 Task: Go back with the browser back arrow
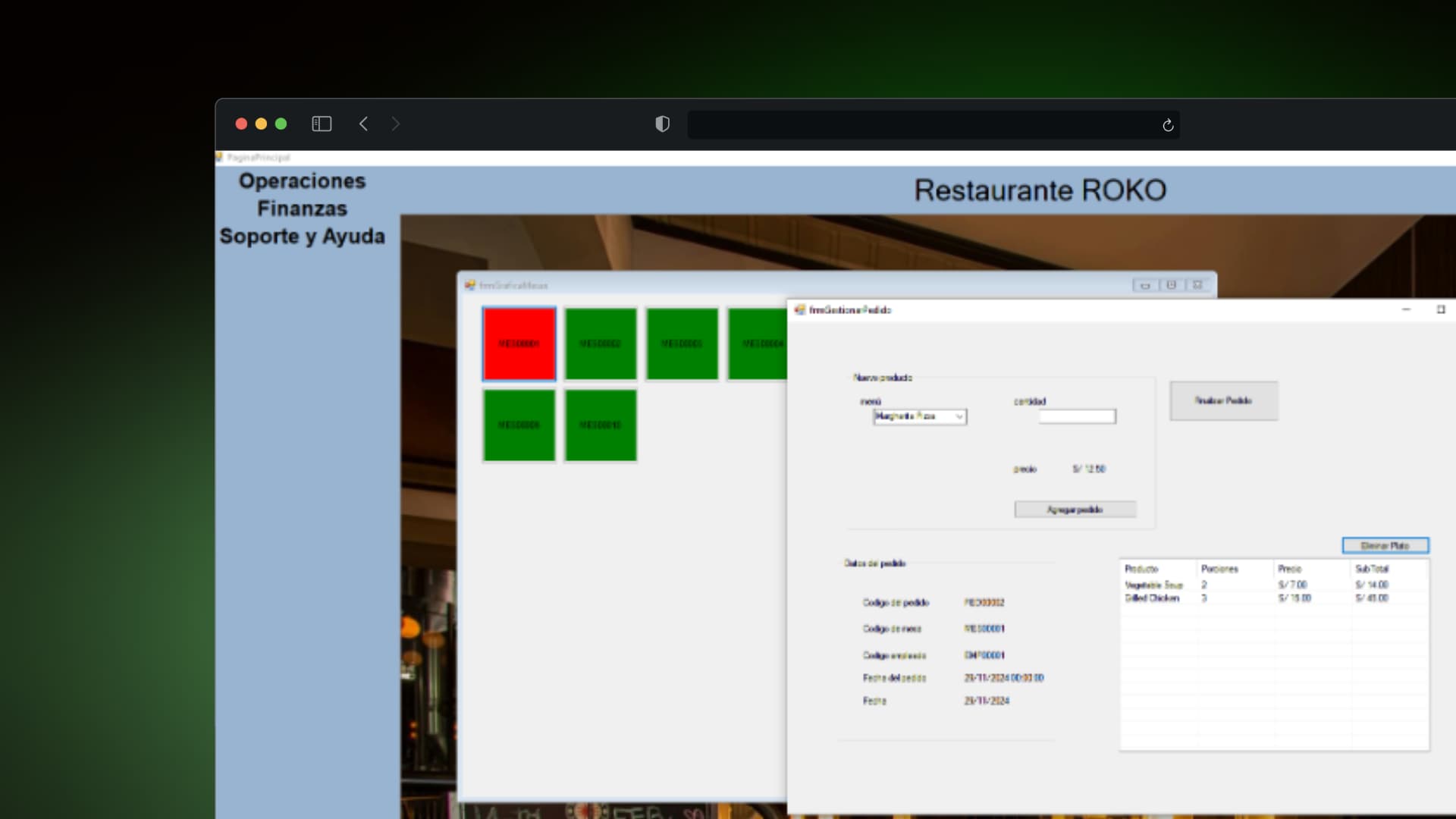363,124
